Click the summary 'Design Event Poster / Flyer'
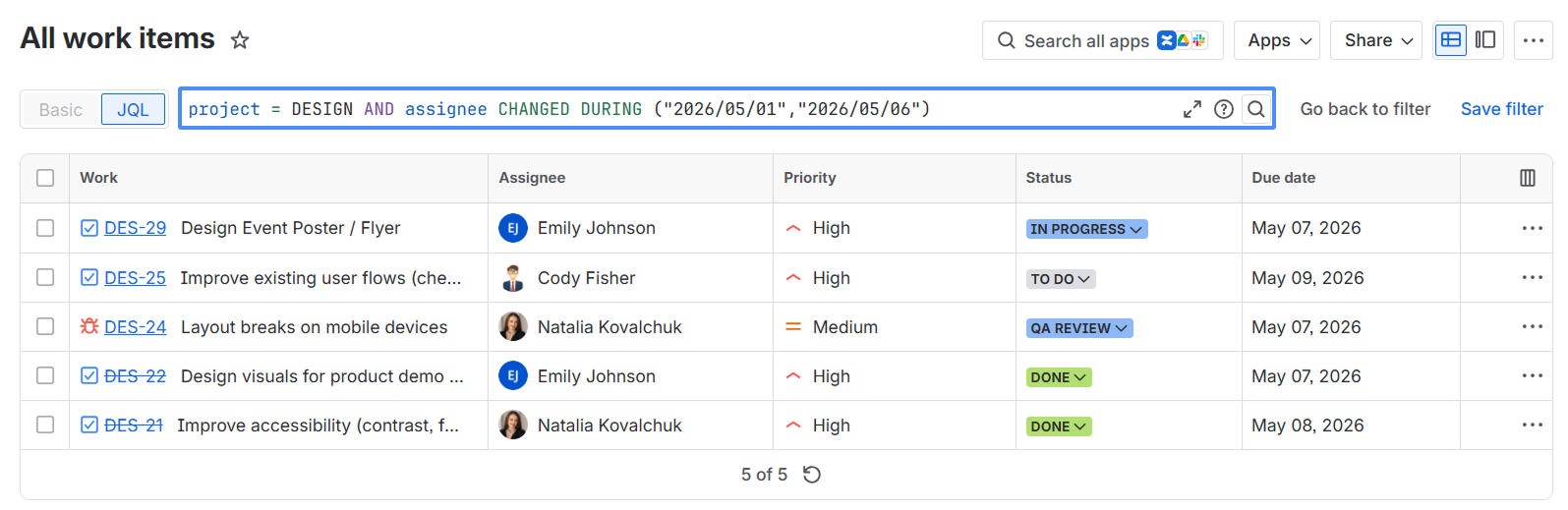 [x=290, y=228]
